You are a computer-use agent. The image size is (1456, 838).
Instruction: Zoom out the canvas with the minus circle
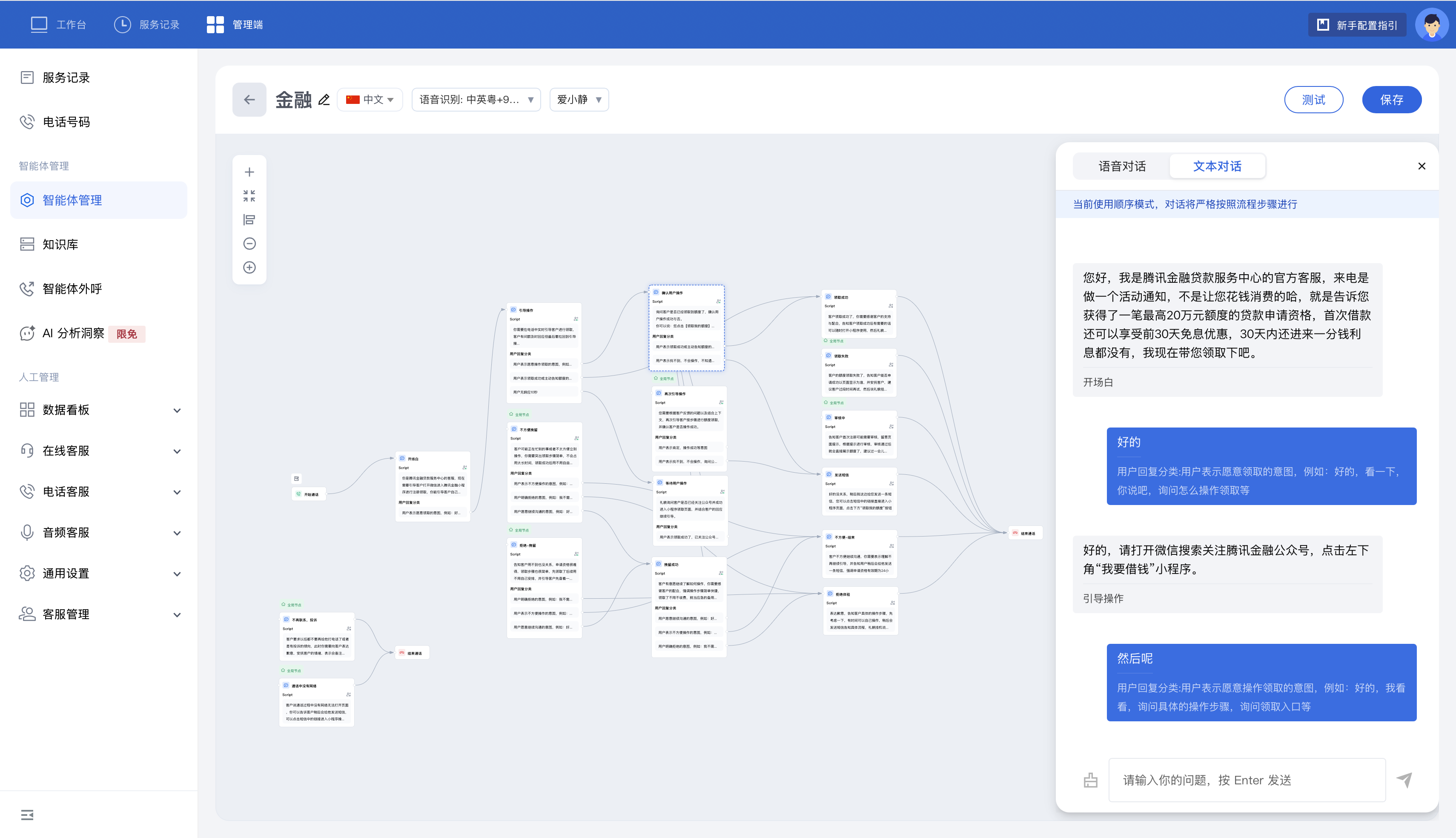(249, 244)
